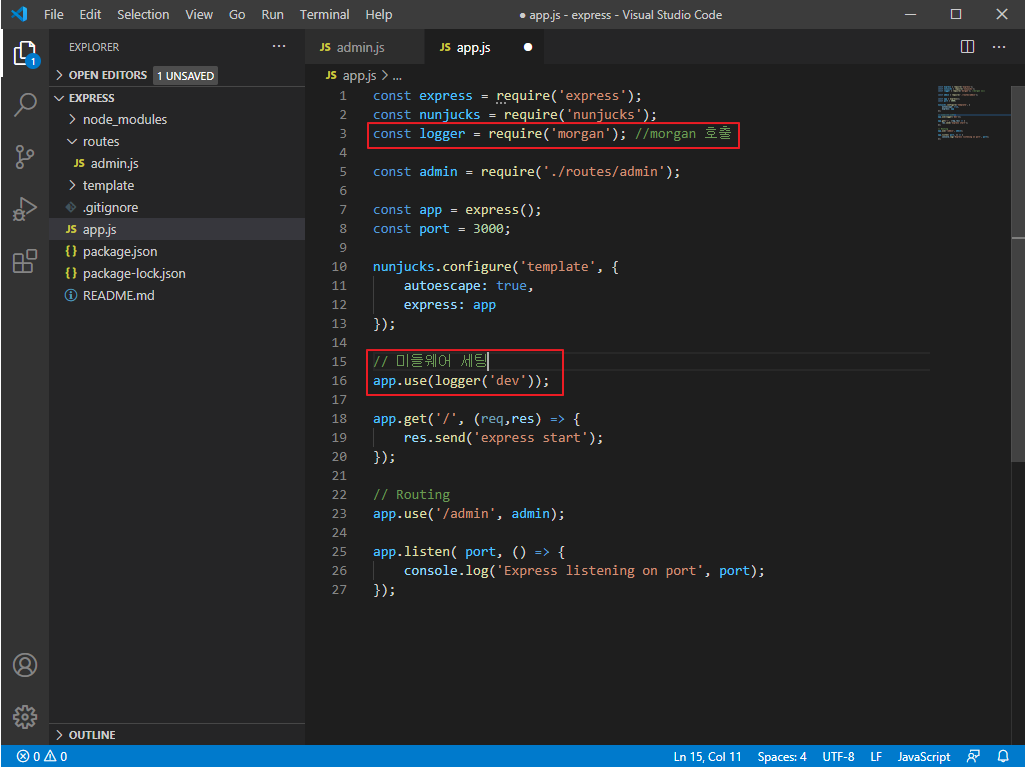Click the editor minimap preview
This screenshot has width=1026, height=767.
pos(973,111)
